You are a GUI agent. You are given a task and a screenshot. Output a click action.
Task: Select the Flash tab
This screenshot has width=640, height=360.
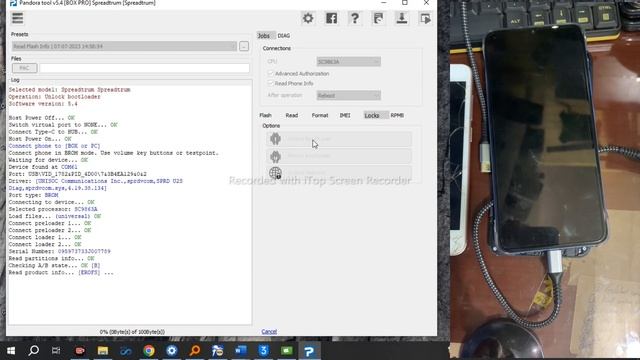point(265,116)
